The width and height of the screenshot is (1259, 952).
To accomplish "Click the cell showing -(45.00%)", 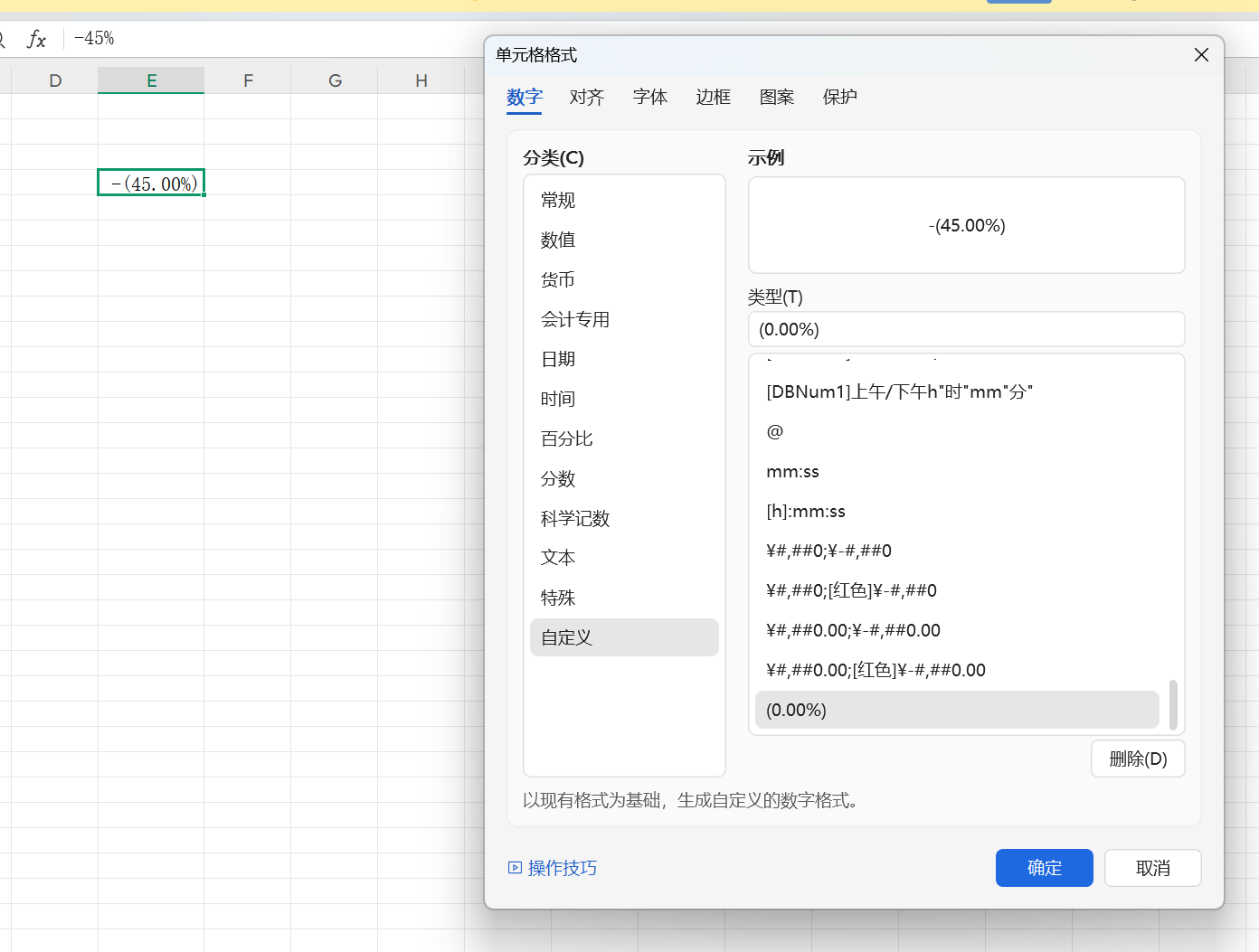I will pos(151,183).
